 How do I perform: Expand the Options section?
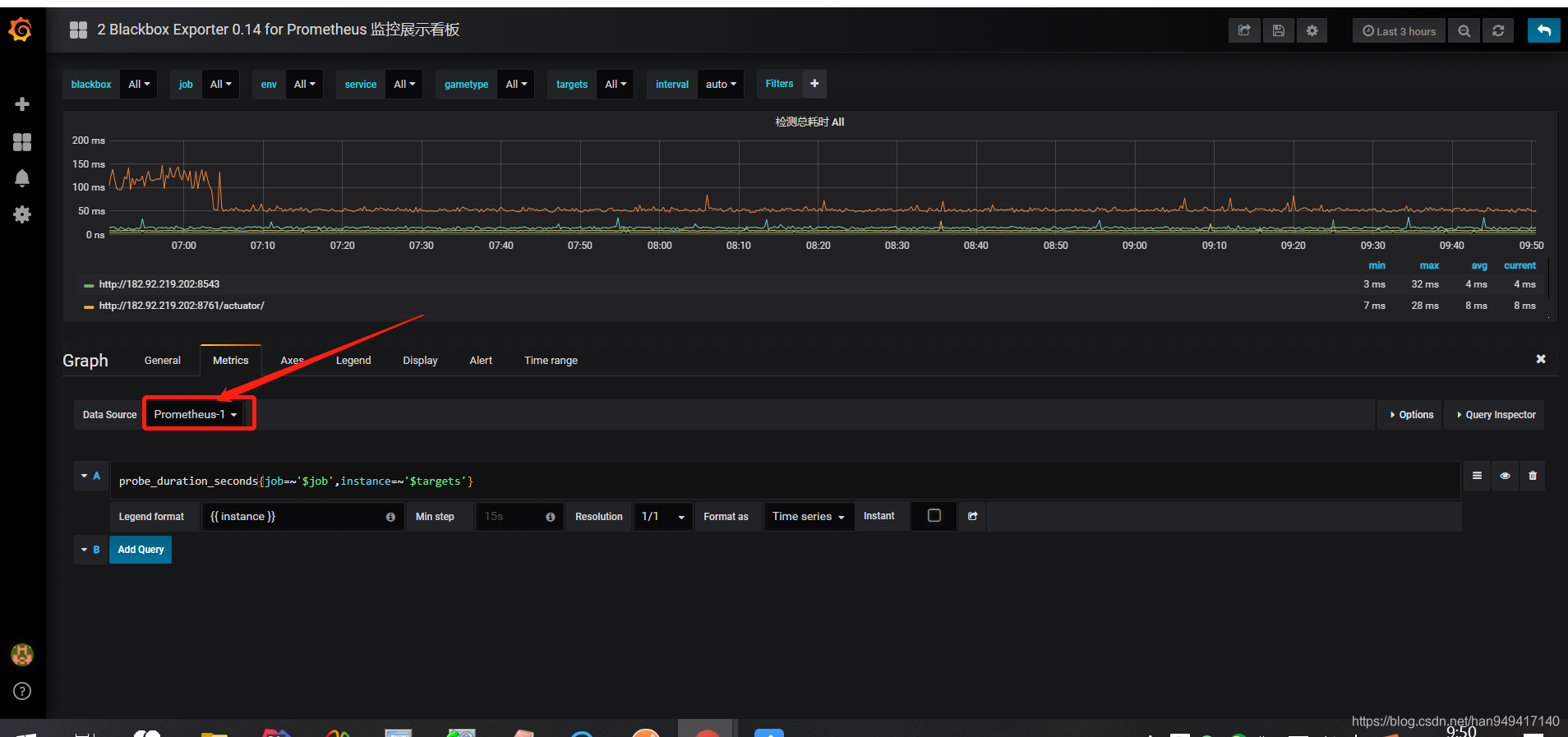(1411, 415)
